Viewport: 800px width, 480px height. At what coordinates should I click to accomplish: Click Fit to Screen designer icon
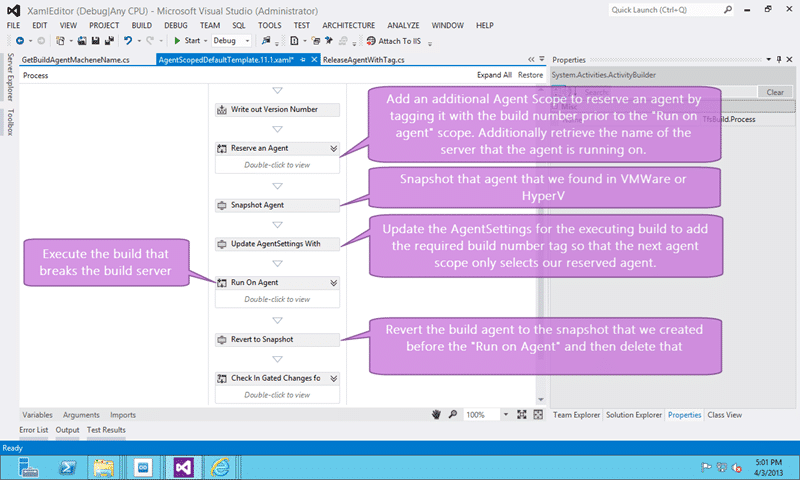[x=521, y=415]
